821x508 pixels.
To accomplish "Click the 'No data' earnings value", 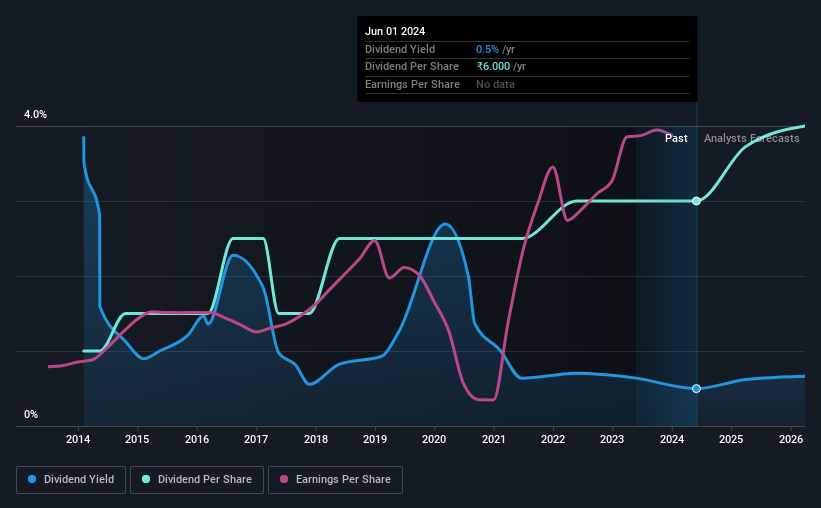I will click(495, 84).
